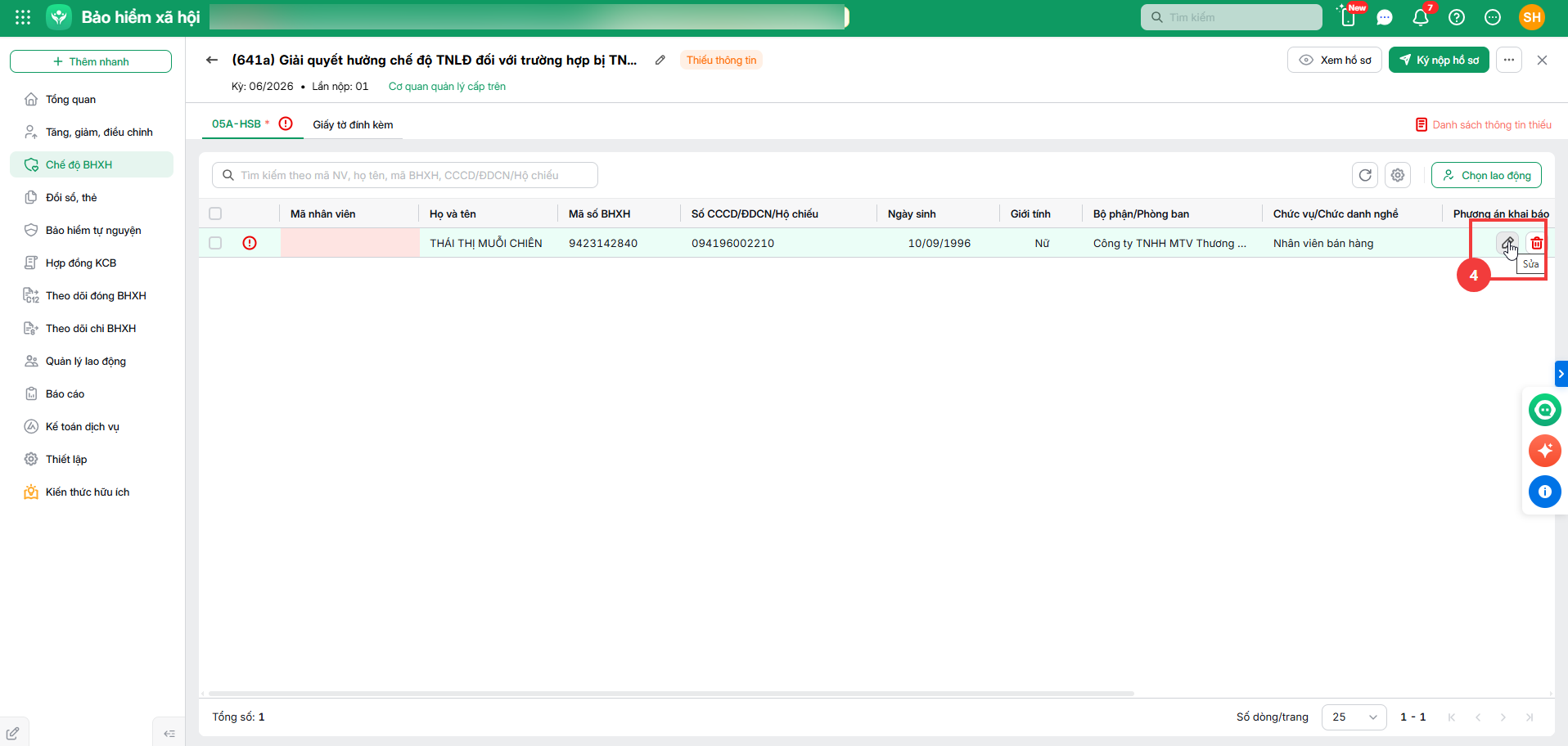Select all rows with the header checkbox

pyautogui.click(x=215, y=213)
